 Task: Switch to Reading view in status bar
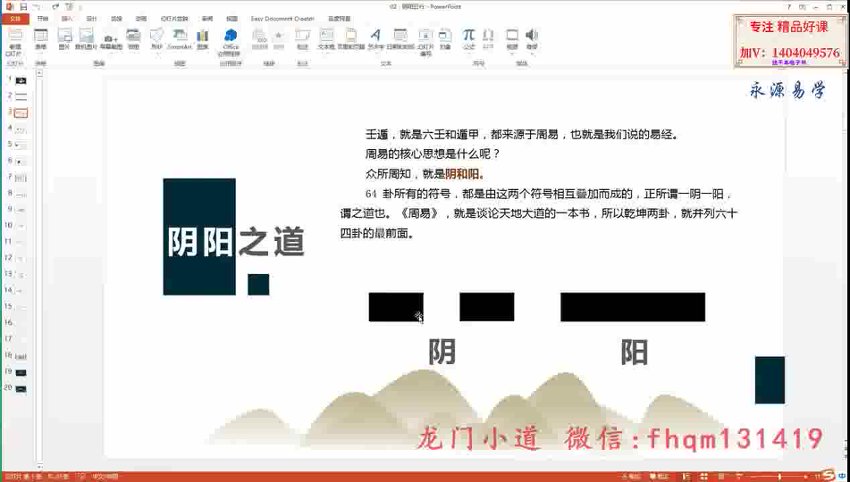point(723,477)
